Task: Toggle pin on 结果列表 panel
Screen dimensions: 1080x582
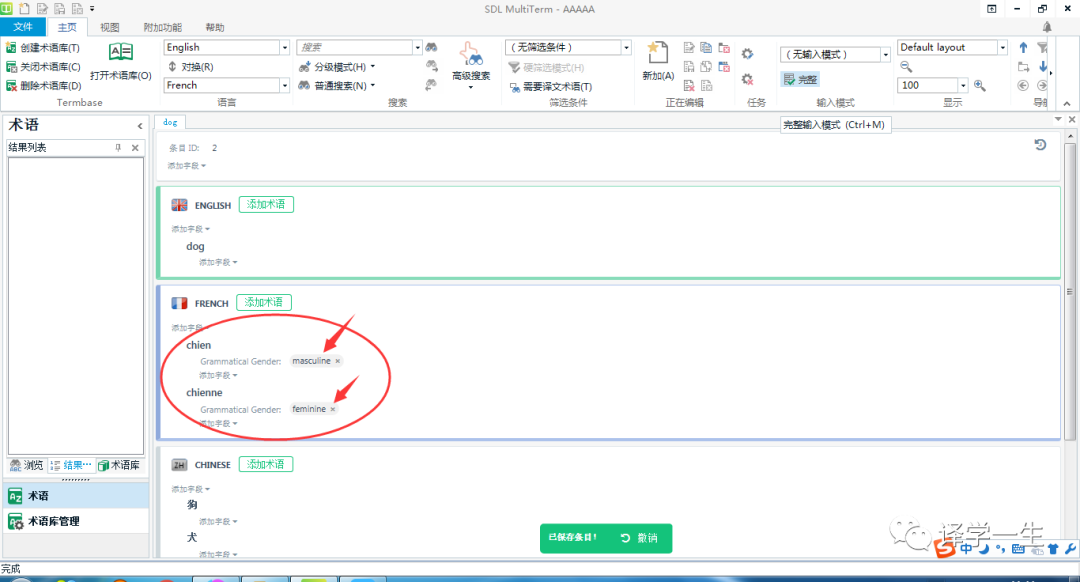Action: (x=118, y=147)
